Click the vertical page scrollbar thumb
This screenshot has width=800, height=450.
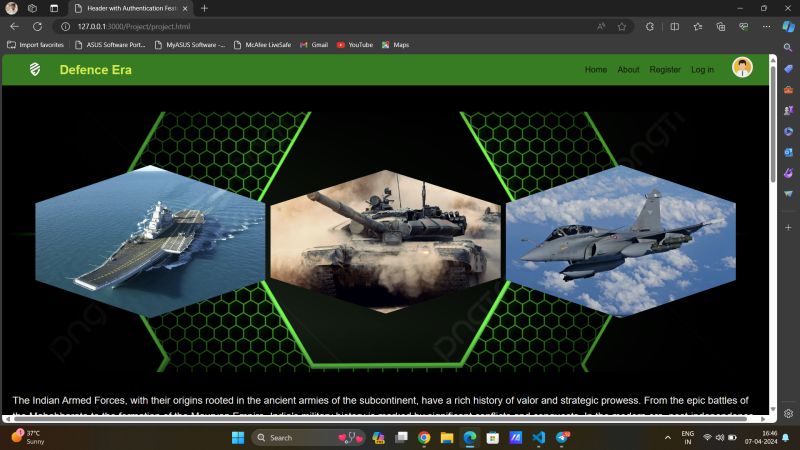coord(773,122)
